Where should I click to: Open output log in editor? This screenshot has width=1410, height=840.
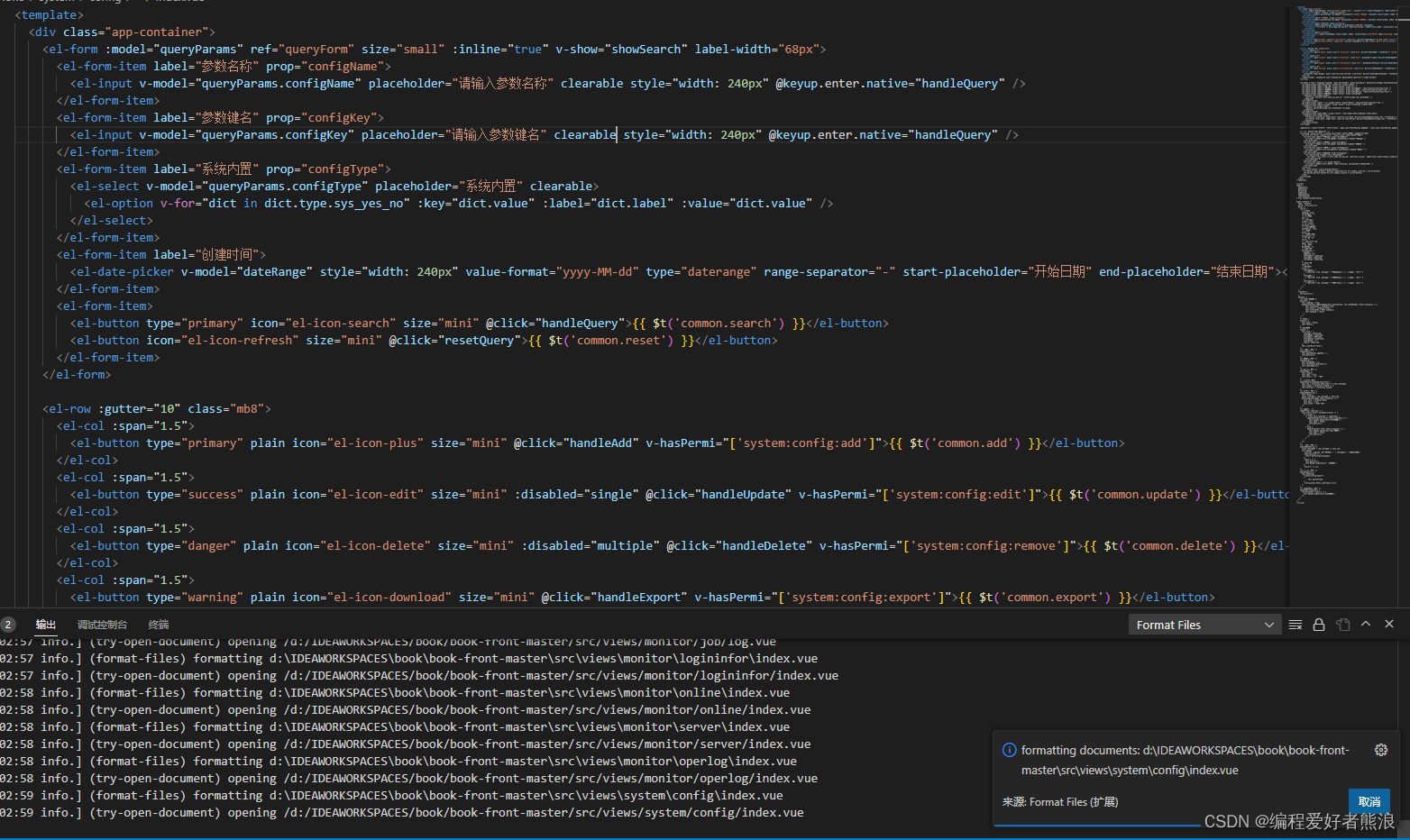(x=1343, y=625)
